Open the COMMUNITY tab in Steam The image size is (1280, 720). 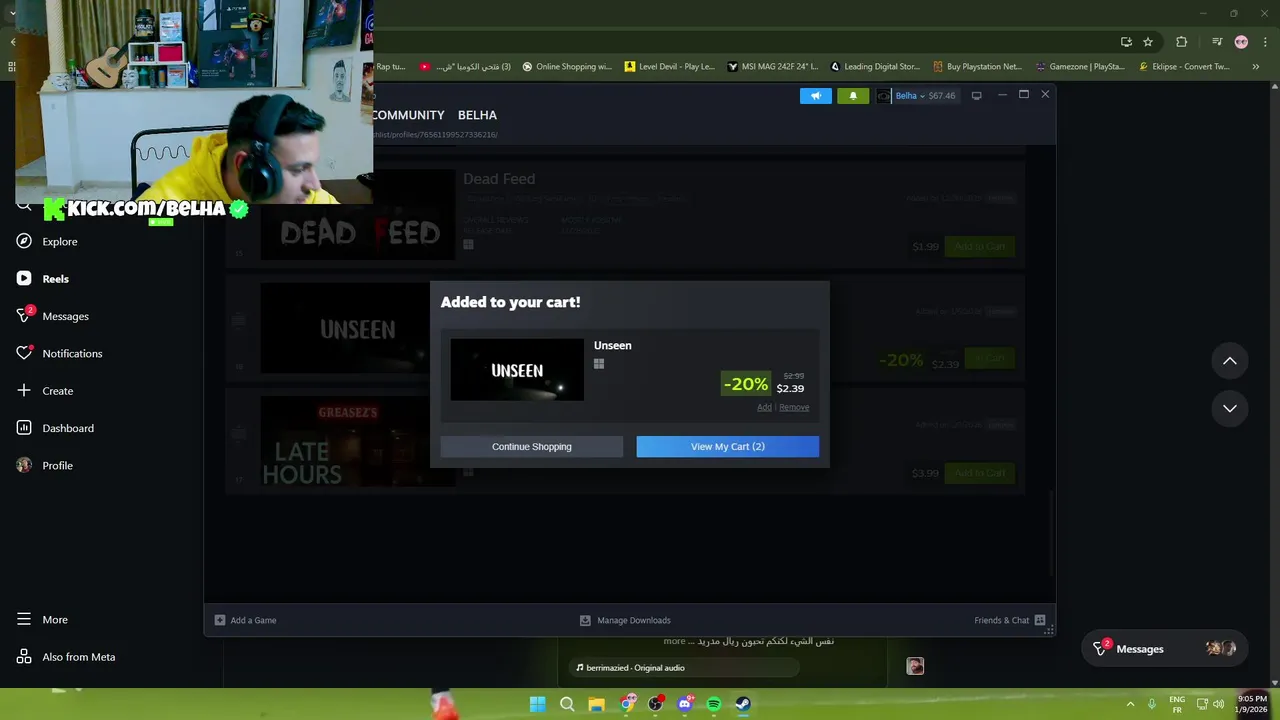[x=407, y=115]
